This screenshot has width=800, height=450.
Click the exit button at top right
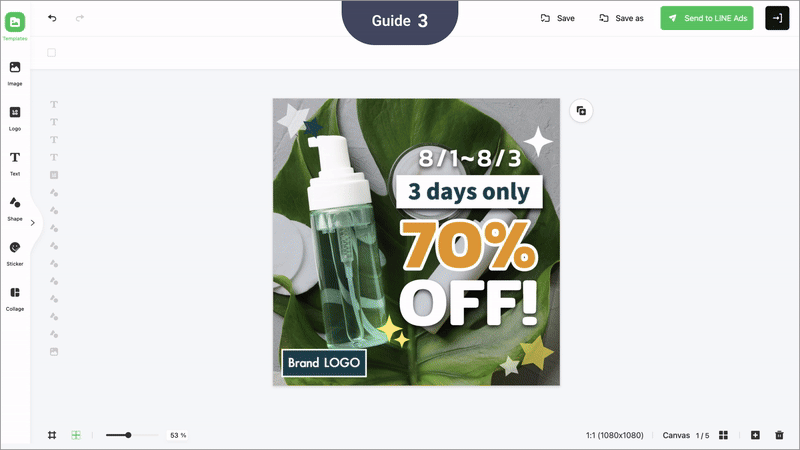[777, 18]
